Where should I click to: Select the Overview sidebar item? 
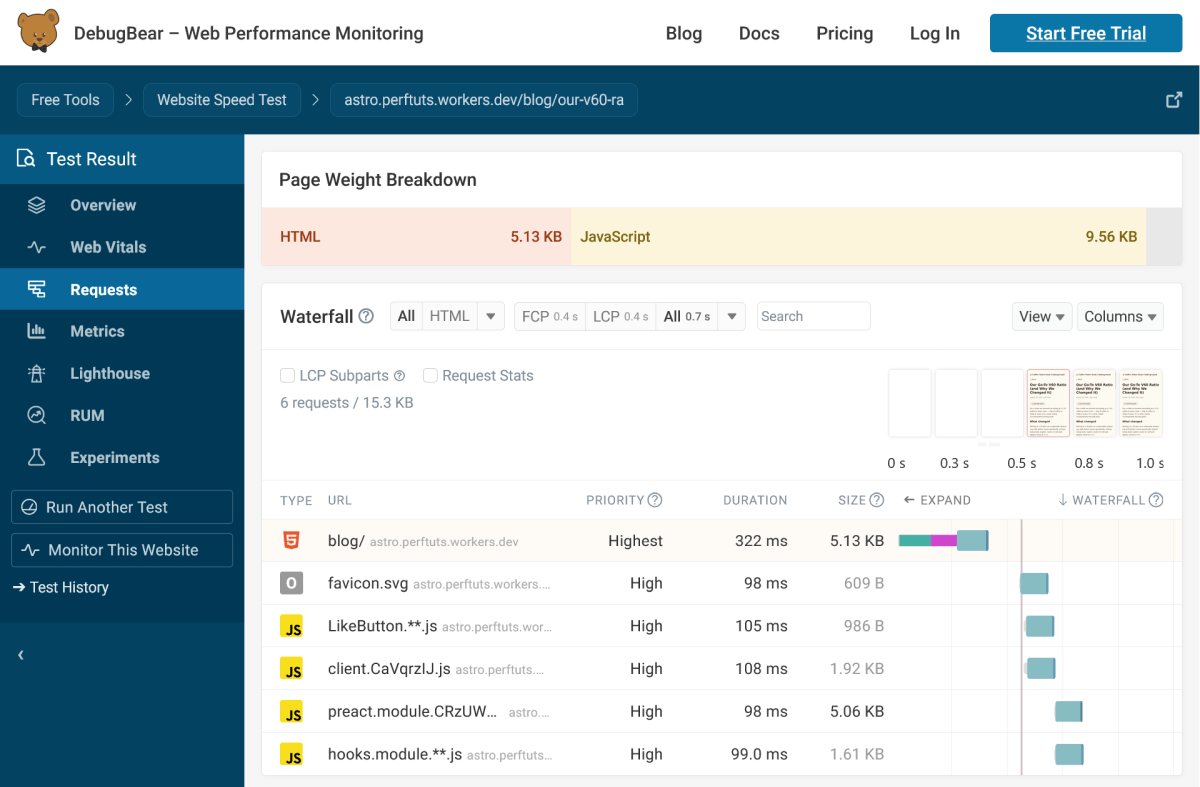coord(122,205)
